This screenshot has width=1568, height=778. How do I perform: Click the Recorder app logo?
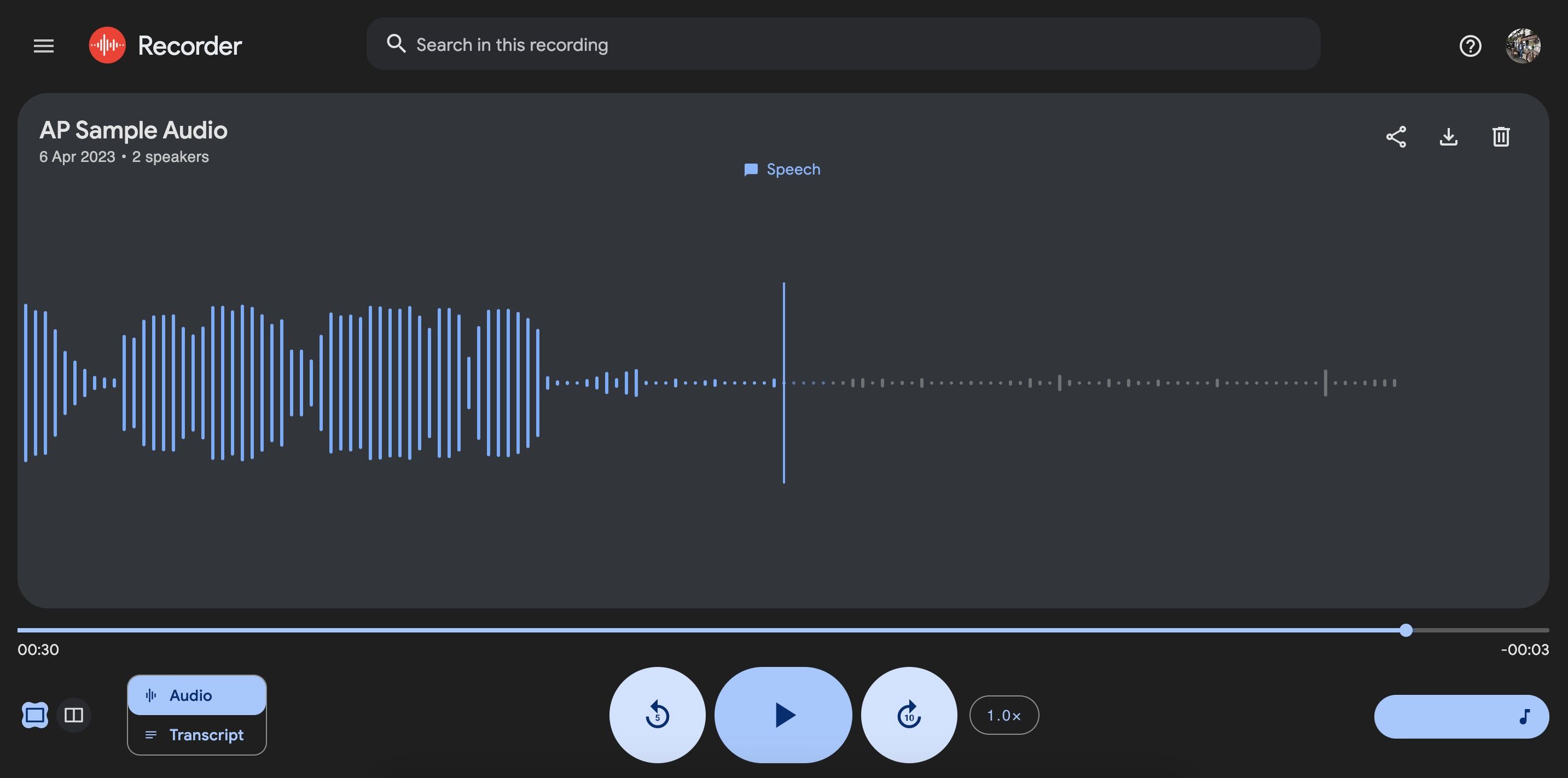108,44
